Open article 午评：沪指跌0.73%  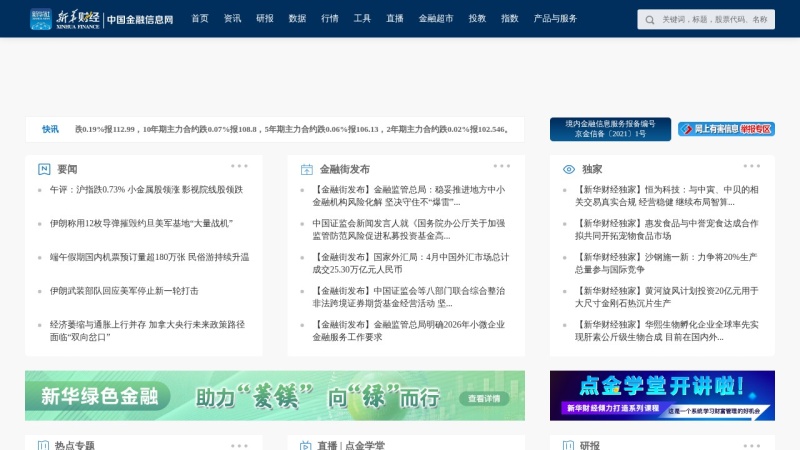point(146,190)
